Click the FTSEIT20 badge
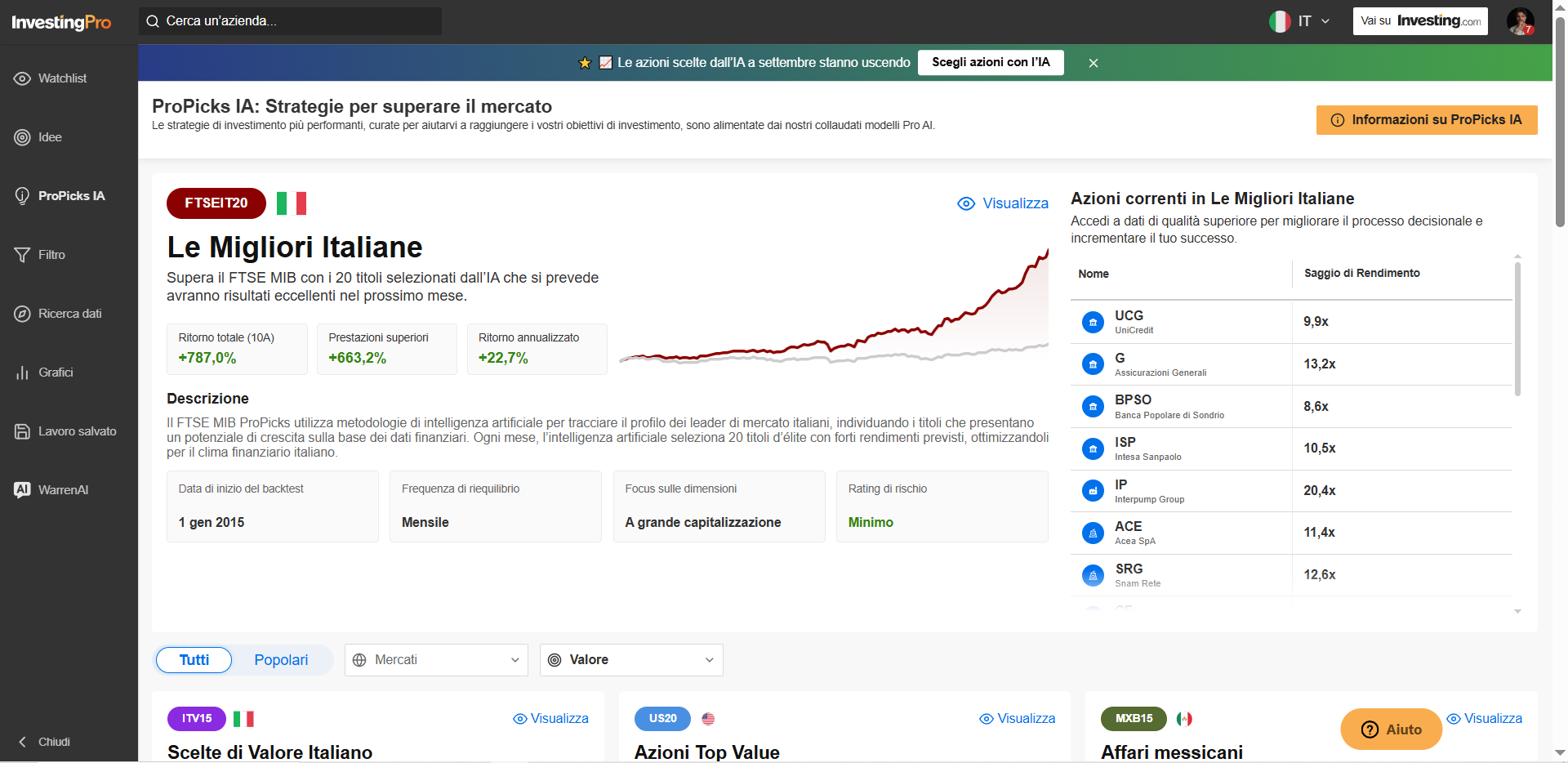This screenshot has height=763, width=1568. [216, 203]
